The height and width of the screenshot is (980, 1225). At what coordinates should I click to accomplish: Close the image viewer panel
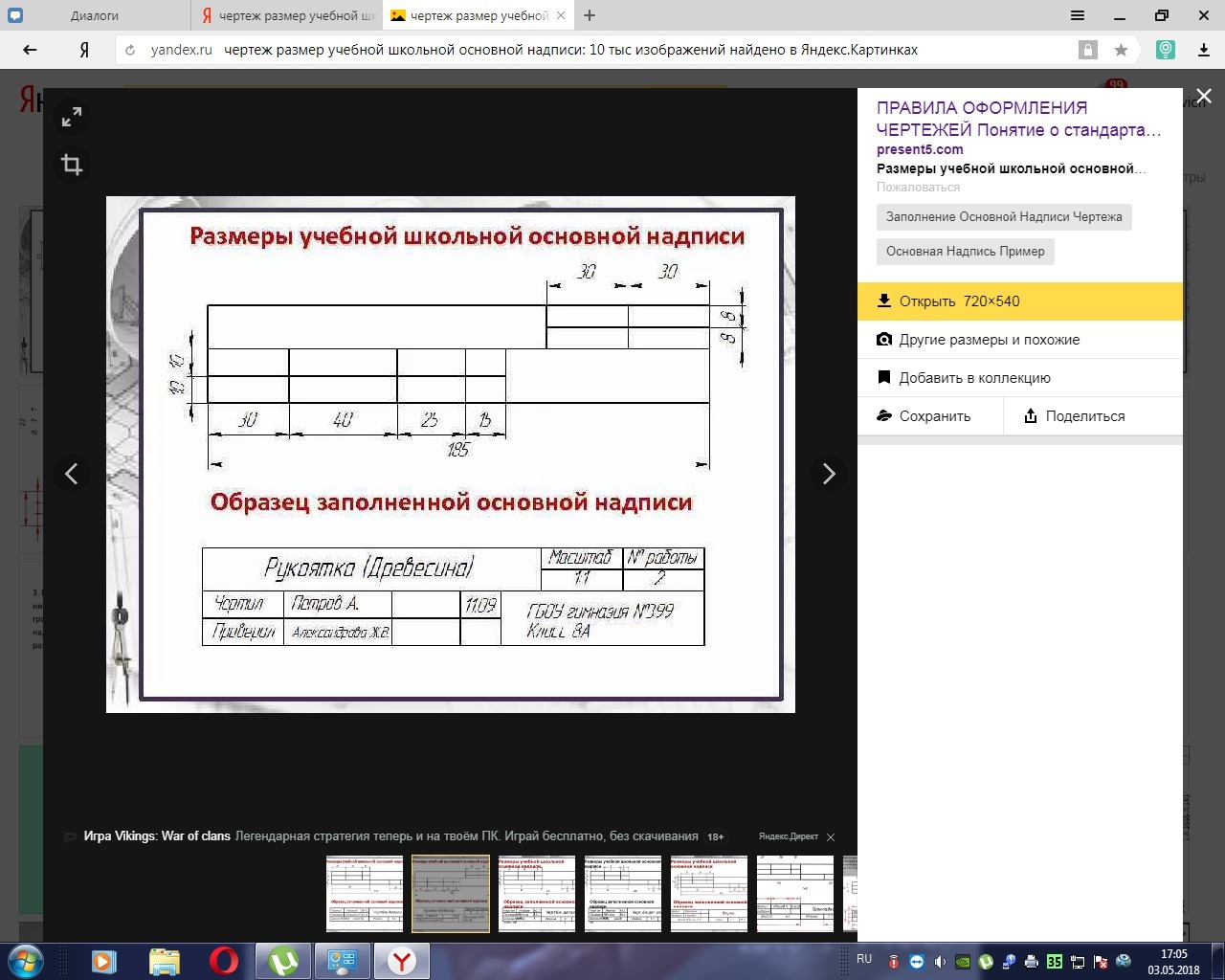tap(1204, 96)
